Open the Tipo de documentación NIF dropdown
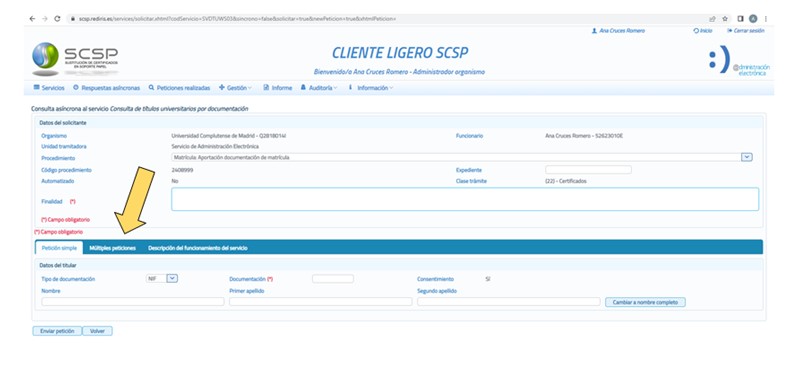795x369 pixels. [172, 278]
